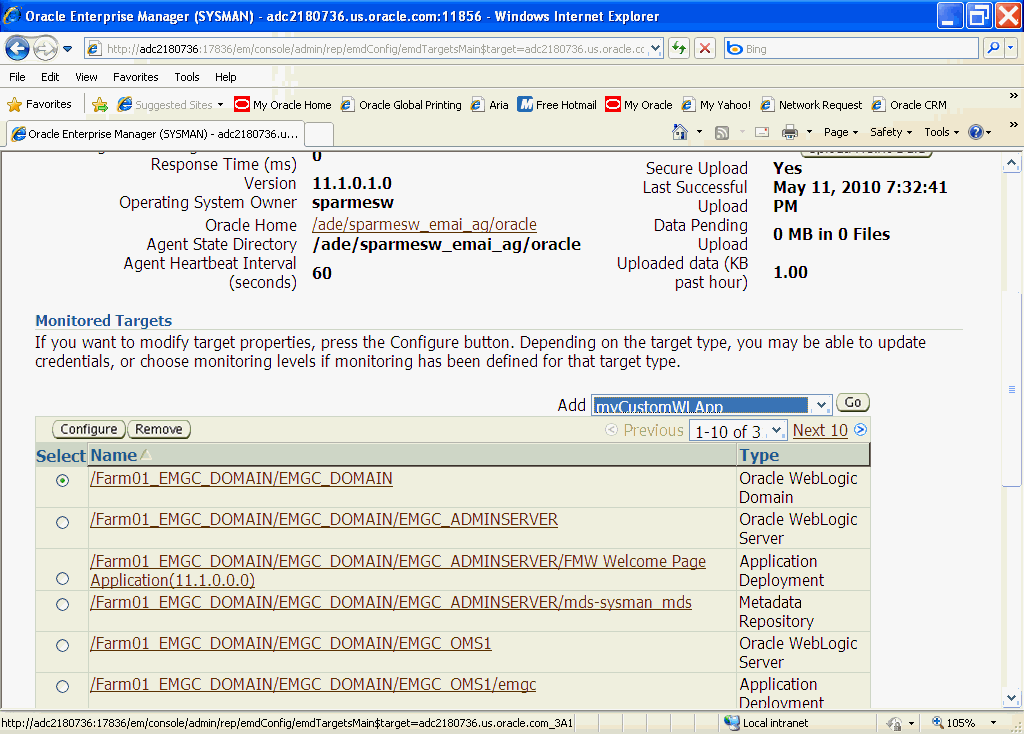Open the View menu

click(x=86, y=77)
